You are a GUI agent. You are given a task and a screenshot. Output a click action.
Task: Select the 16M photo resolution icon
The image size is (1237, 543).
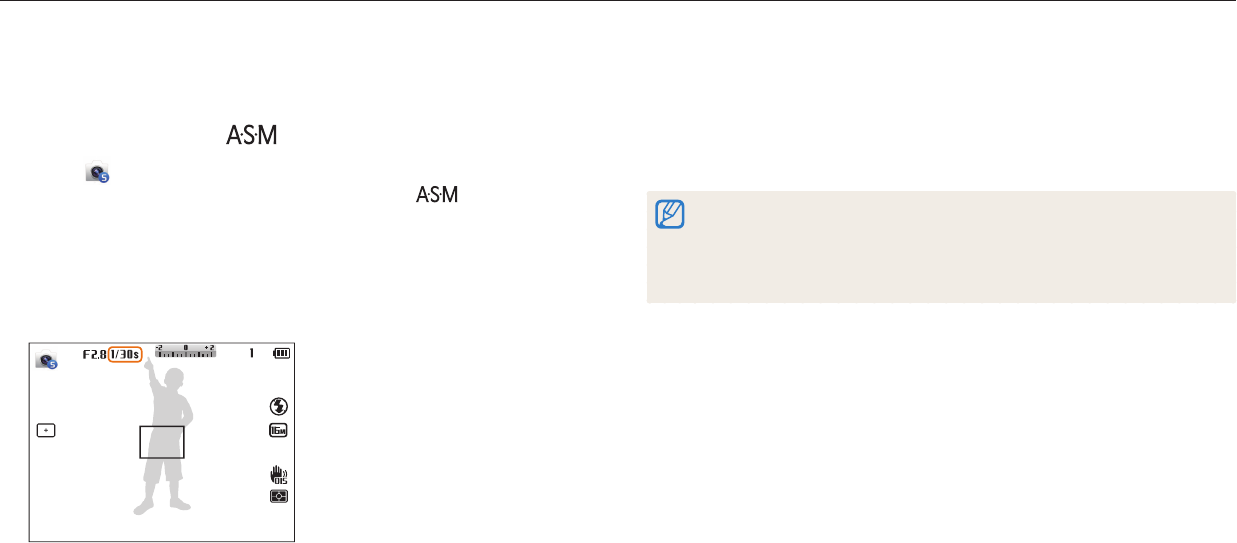tap(279, 431)
